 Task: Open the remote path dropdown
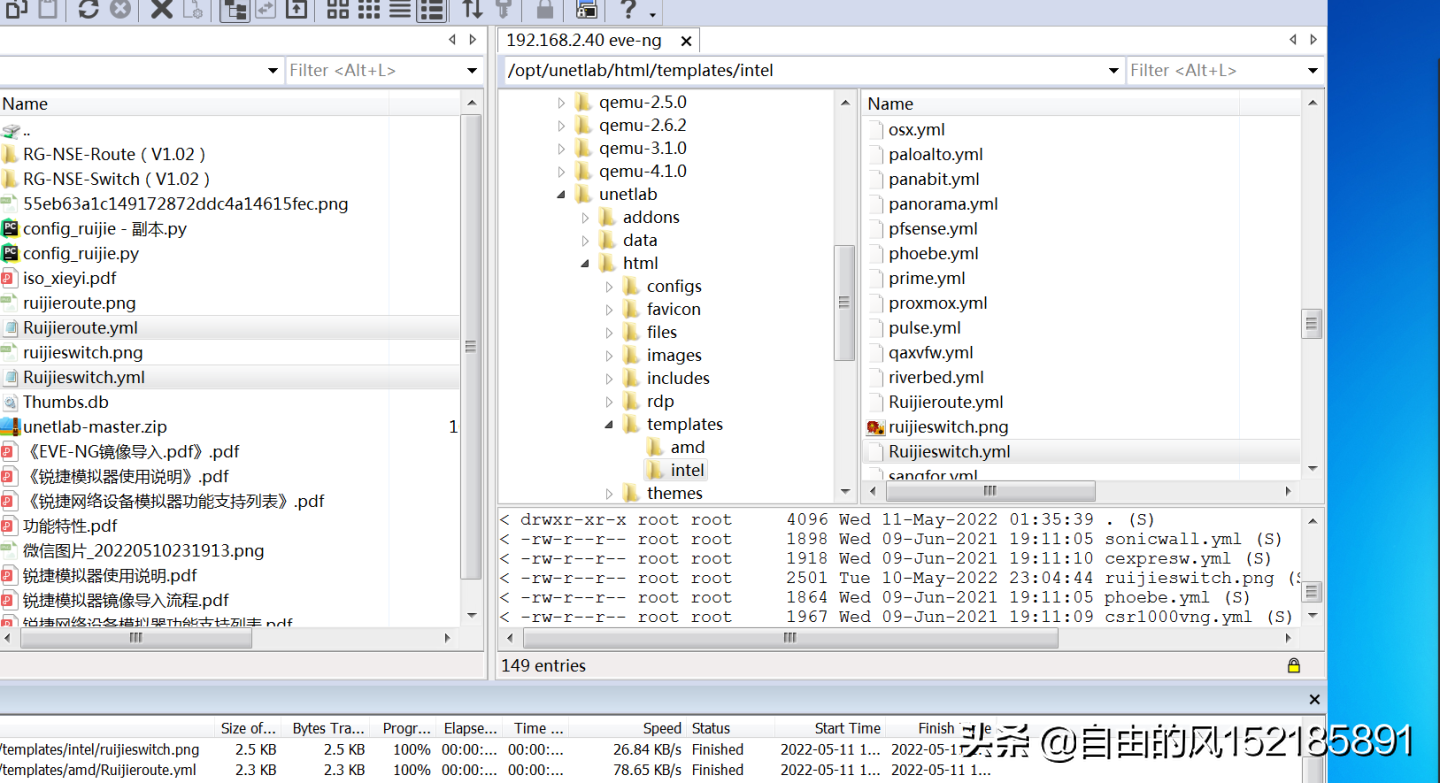pyautogui.click(x=1114, y=70)
